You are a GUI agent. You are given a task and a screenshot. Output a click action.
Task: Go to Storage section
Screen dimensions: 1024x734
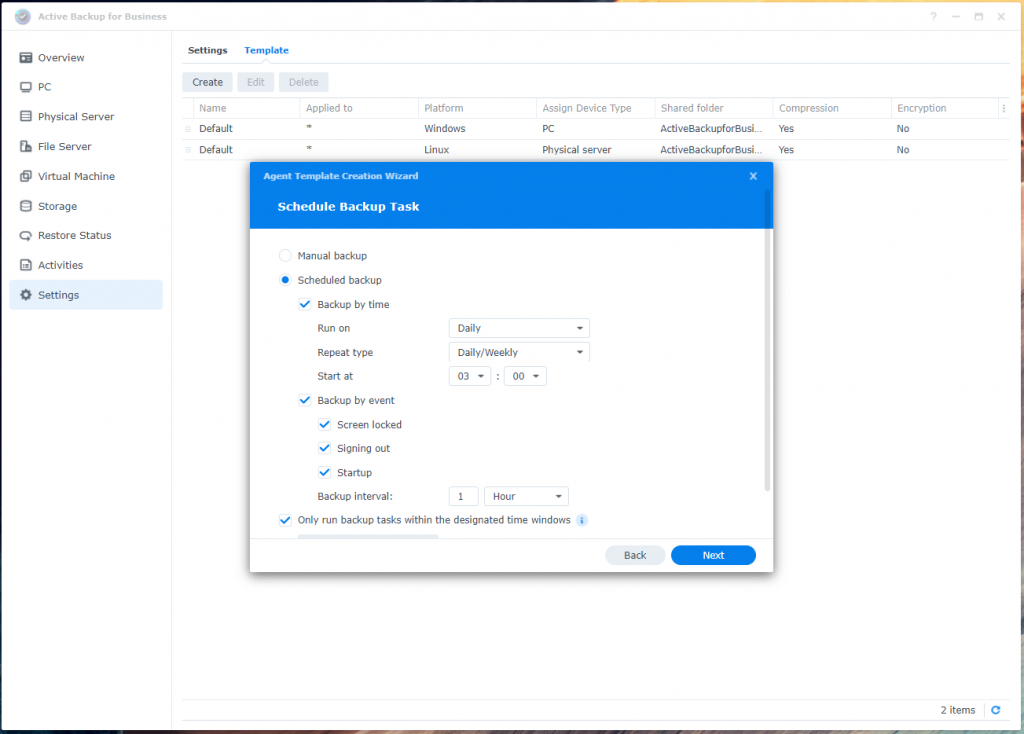(x=86, y=206)
